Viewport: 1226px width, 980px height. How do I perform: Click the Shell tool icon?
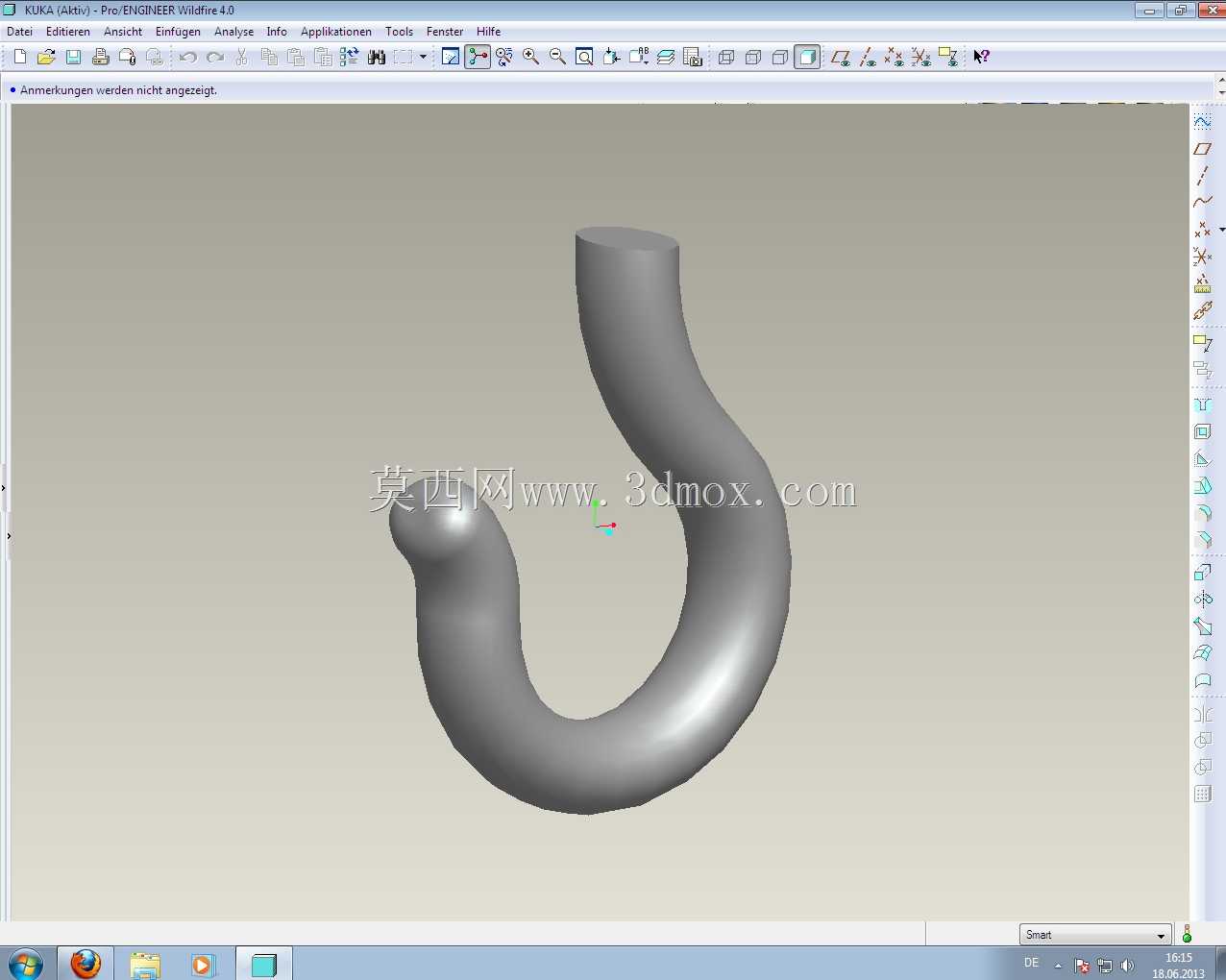[x=1202, y=431]
